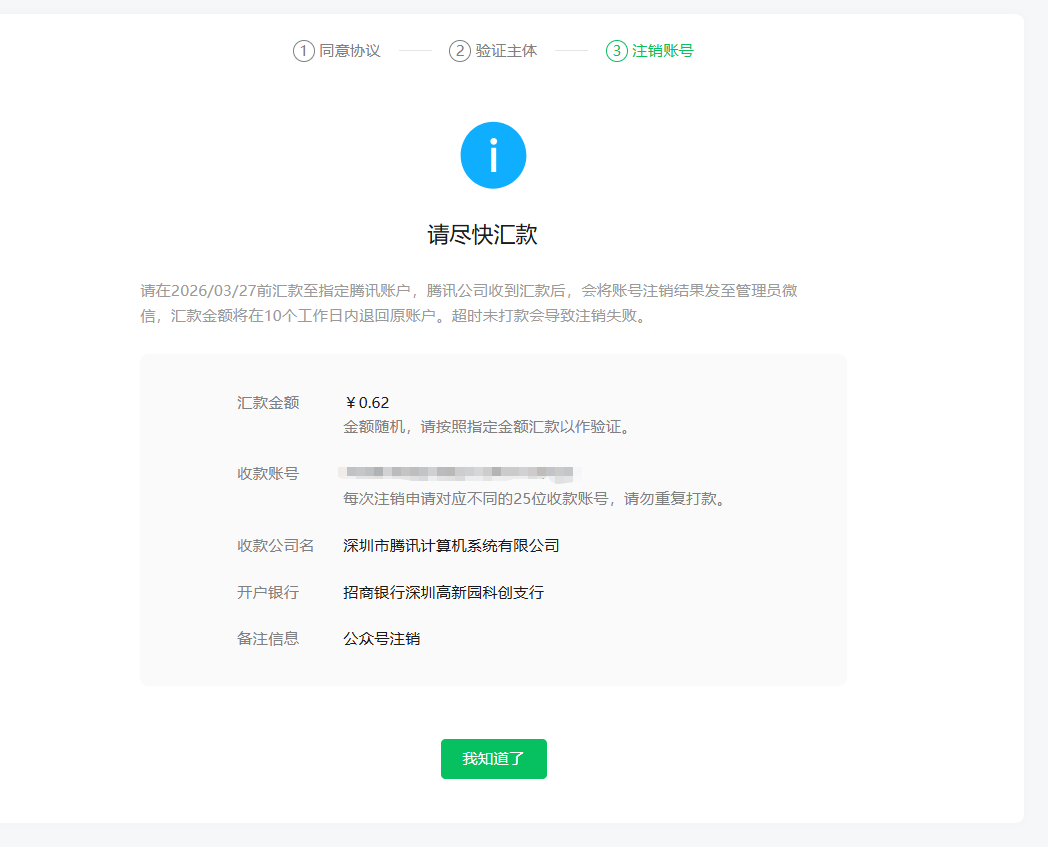Image resolution: width=1048 pixels, height=847 pixels.
Task: Click the 汇款金额 label
Action: (268, 402)
